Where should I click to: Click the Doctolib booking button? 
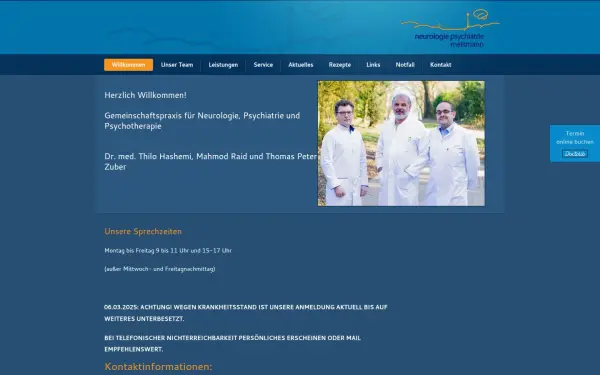[575, 153]
